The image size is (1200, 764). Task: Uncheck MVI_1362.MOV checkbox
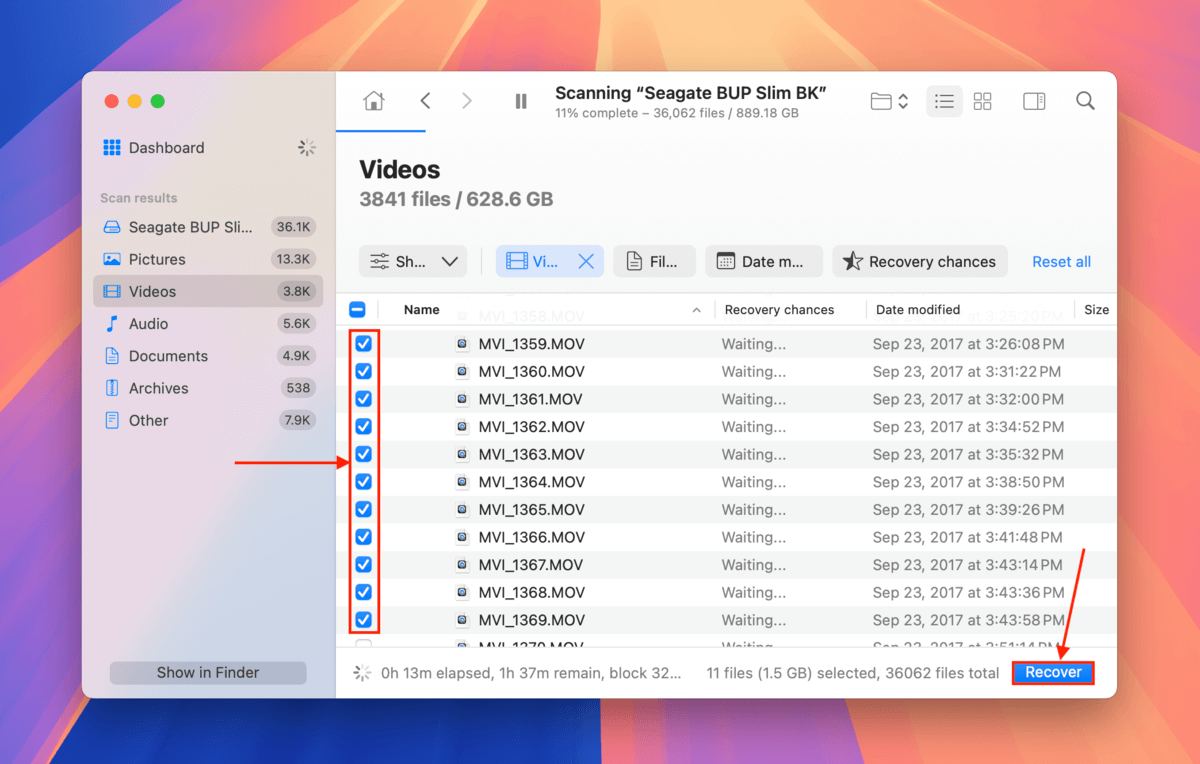[364, 426]
